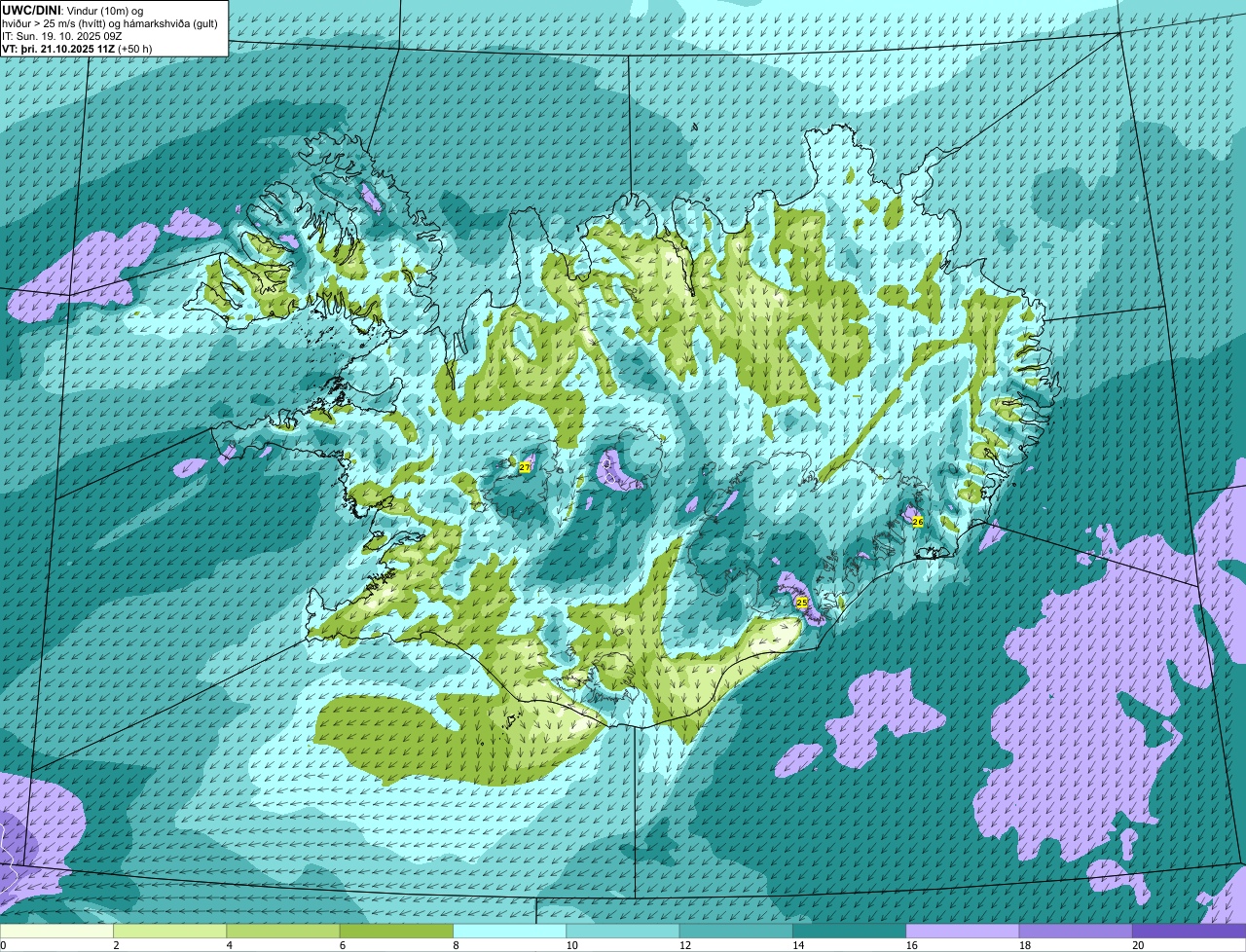Viewport: 1246px width, 952px height.
Task: Click the legend scale value 2
Action: (x=117, y=945)
